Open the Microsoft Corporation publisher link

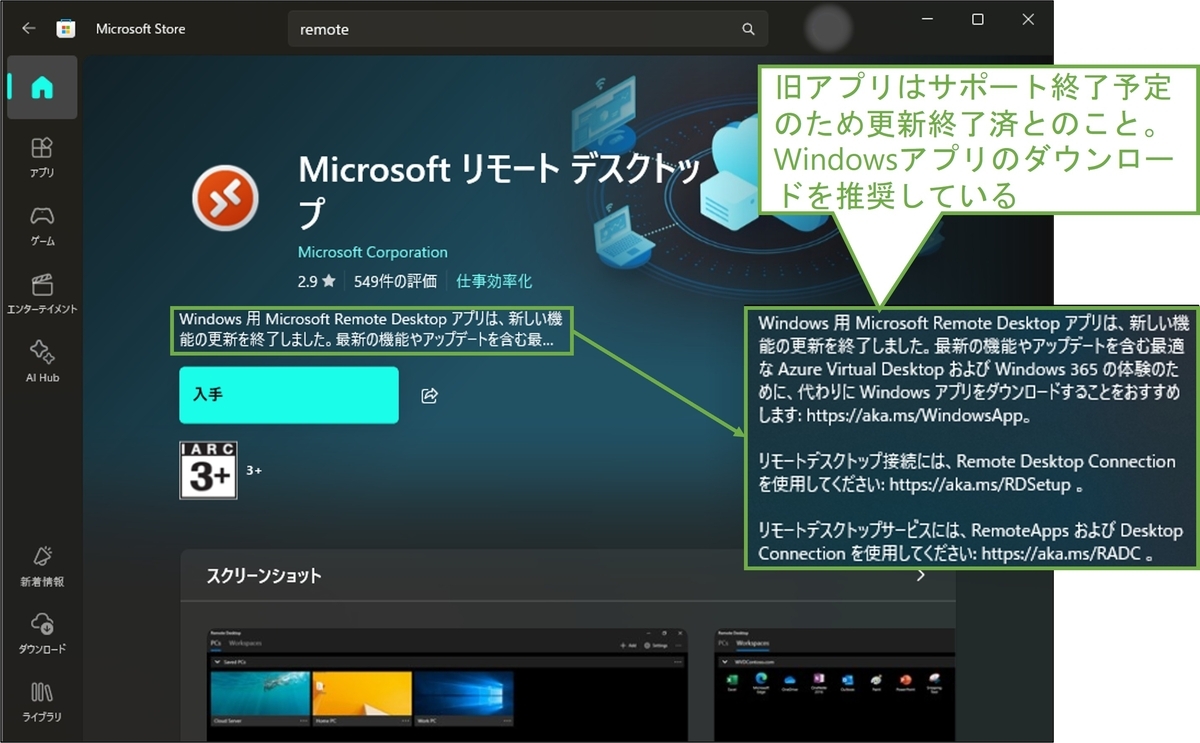373,252
